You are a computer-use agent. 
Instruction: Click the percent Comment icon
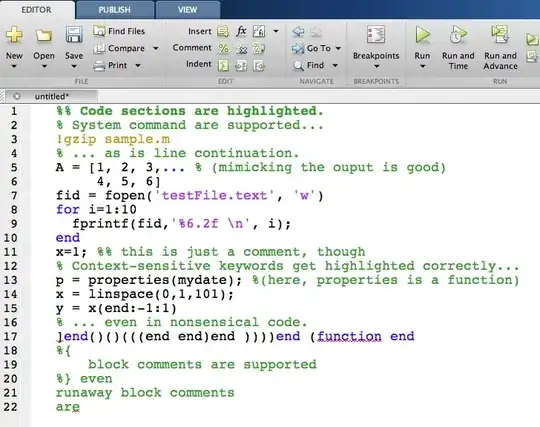pyautogui.click(x=224, y=49)
